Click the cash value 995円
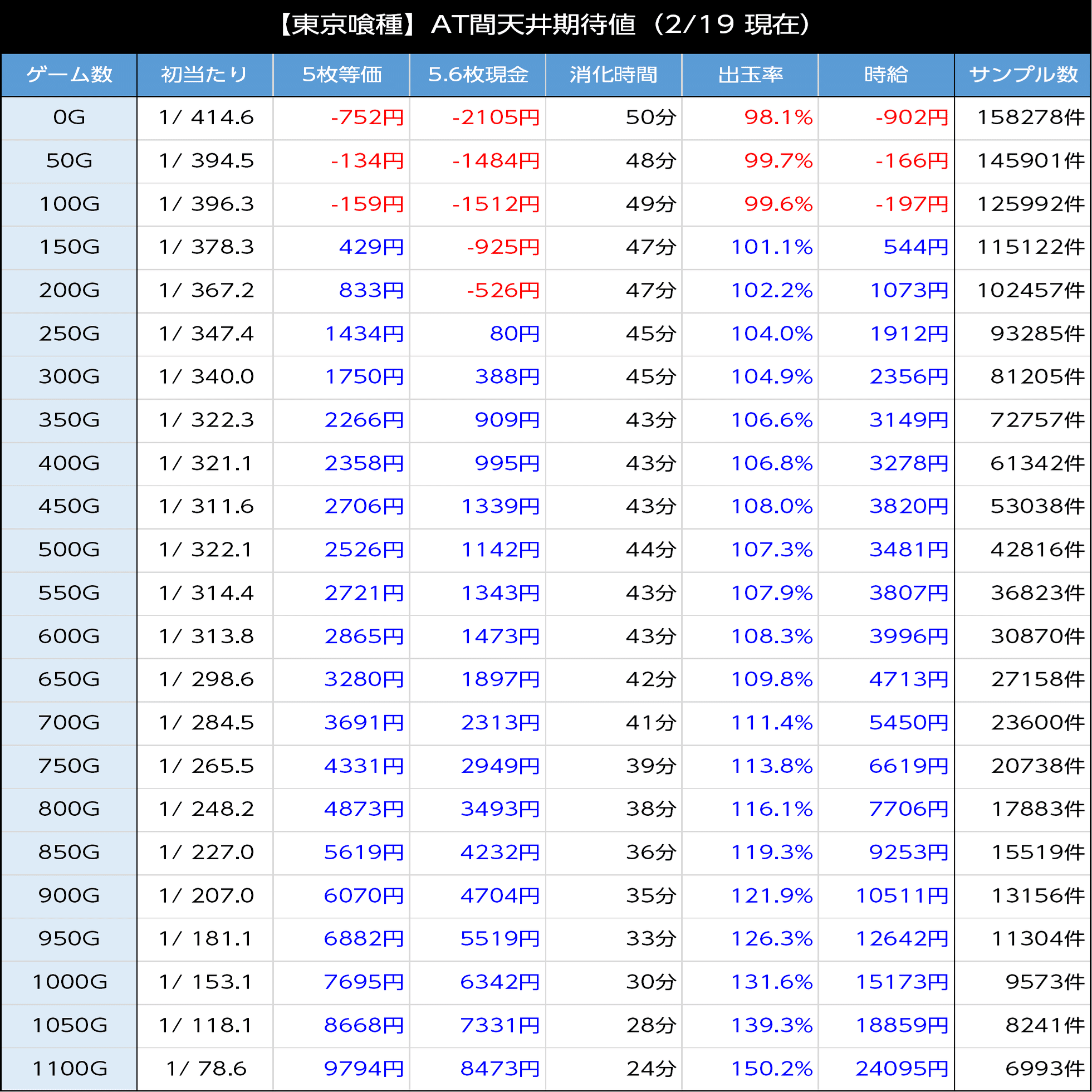This screenshot has width=1092, height=1092. pos(507,463)
